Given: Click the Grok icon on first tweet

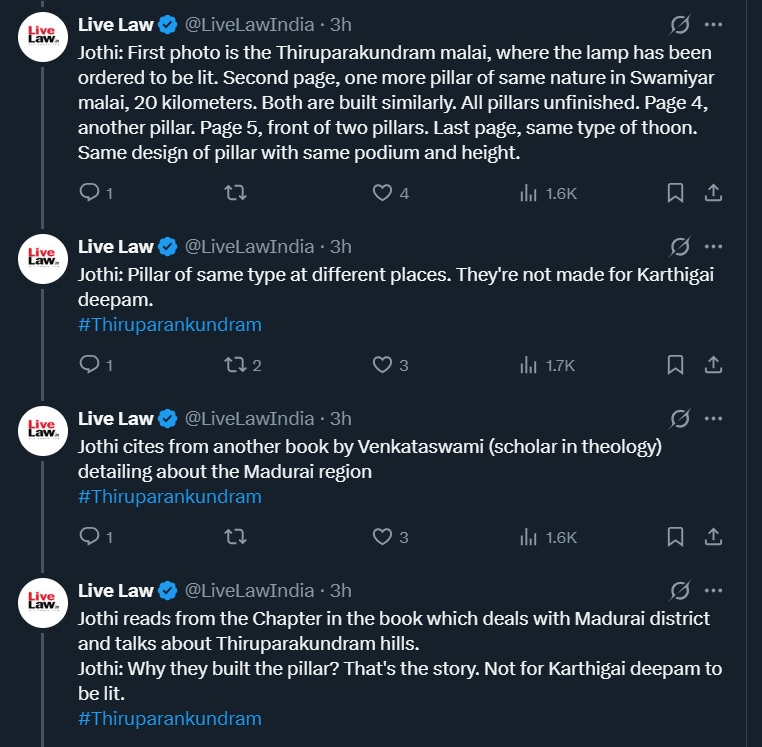Looking at the screenshot, I should tap(679, 24).
